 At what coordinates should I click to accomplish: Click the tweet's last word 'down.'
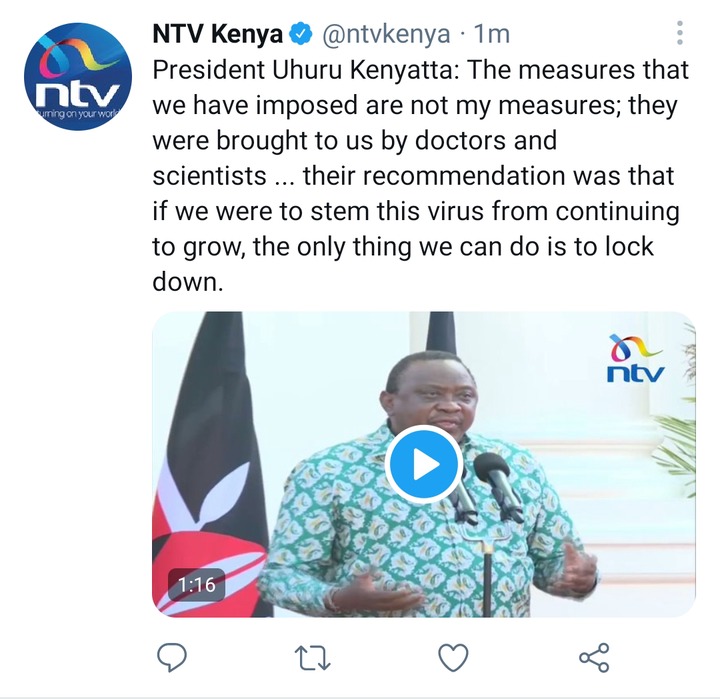point(188,282)
